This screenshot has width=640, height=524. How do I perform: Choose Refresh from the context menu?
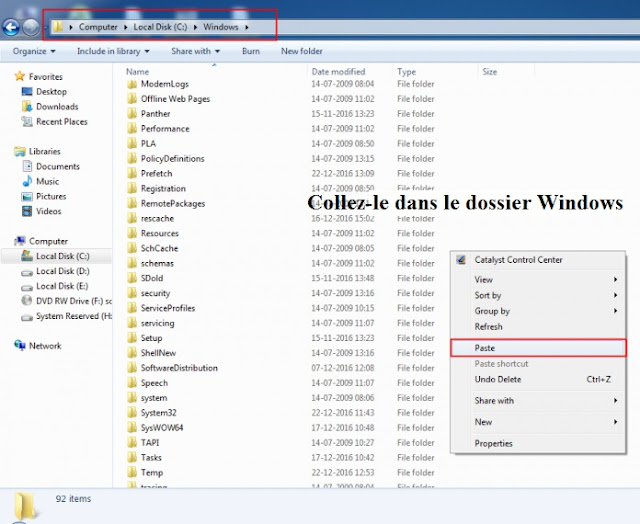(538, 326)
